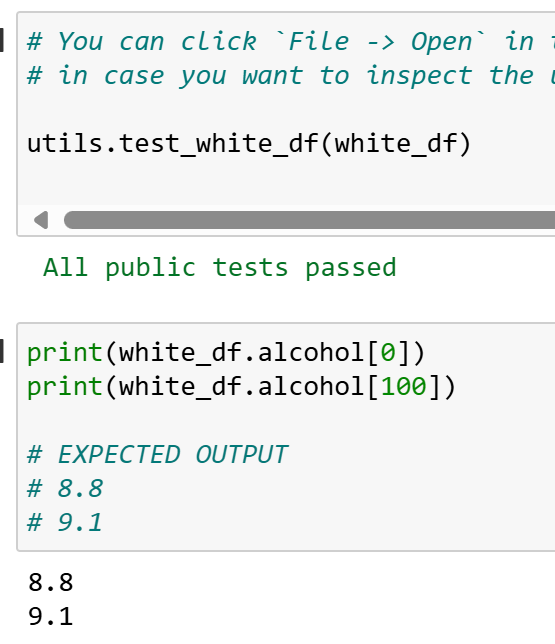
Task: Click the '# EXPECTED OUTPUT' comment
Action: [x=158, y=455]
